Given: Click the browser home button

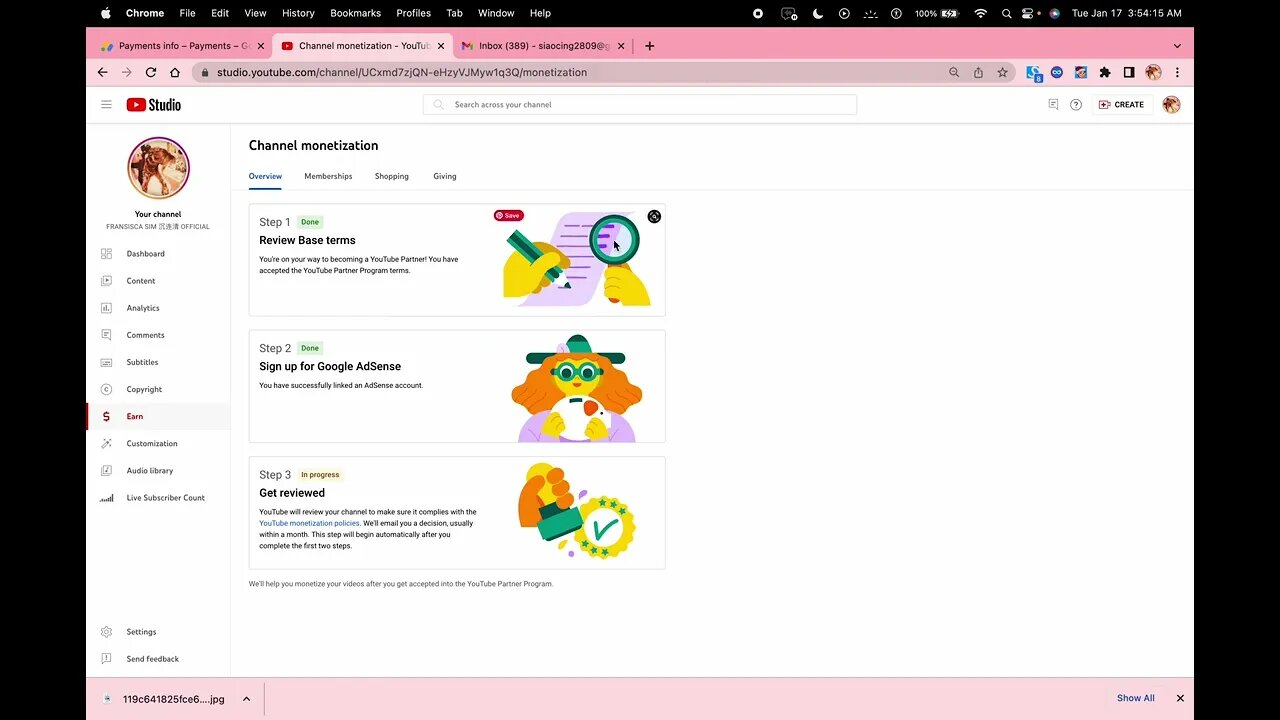Looking at the screenshot, I should coord(175,72).
